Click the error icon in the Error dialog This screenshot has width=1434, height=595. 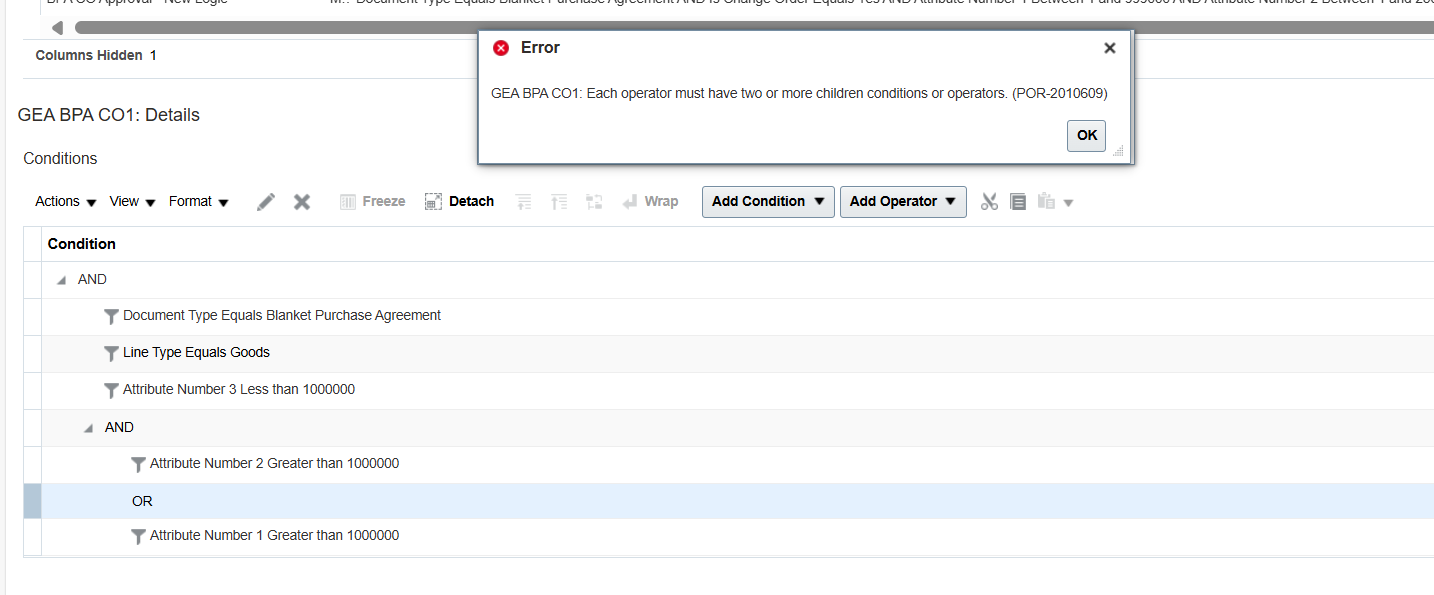(x=501, y=47)
